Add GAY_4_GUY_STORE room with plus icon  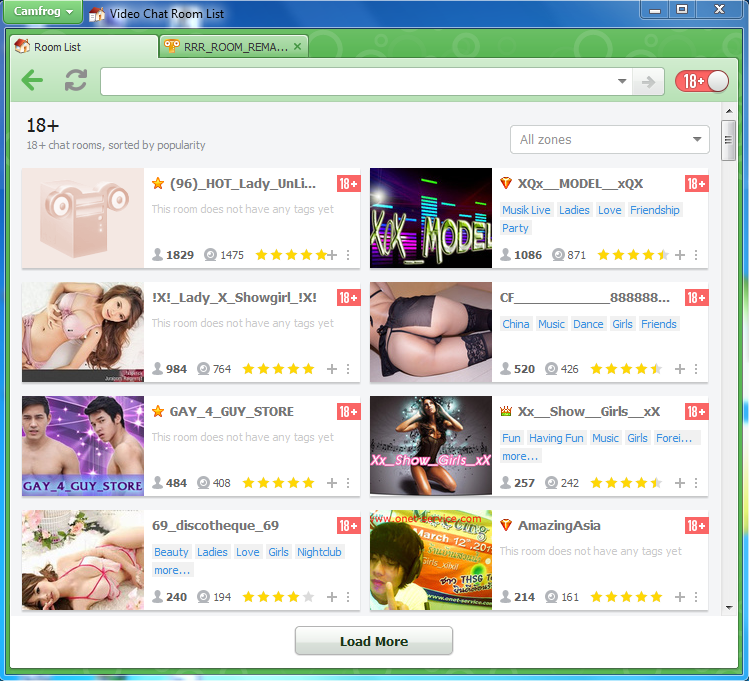332,483
